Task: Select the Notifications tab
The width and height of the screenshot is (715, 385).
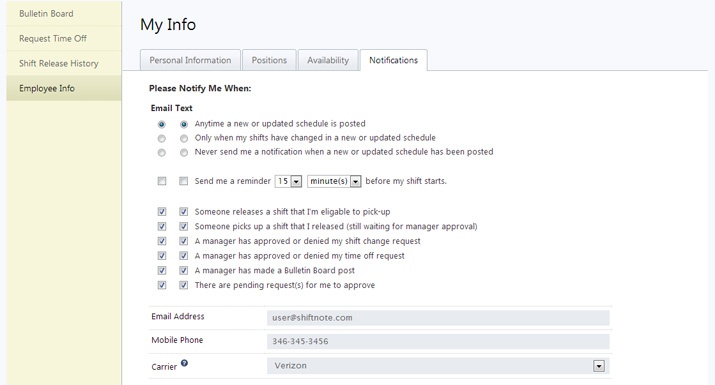Action: 394,60
